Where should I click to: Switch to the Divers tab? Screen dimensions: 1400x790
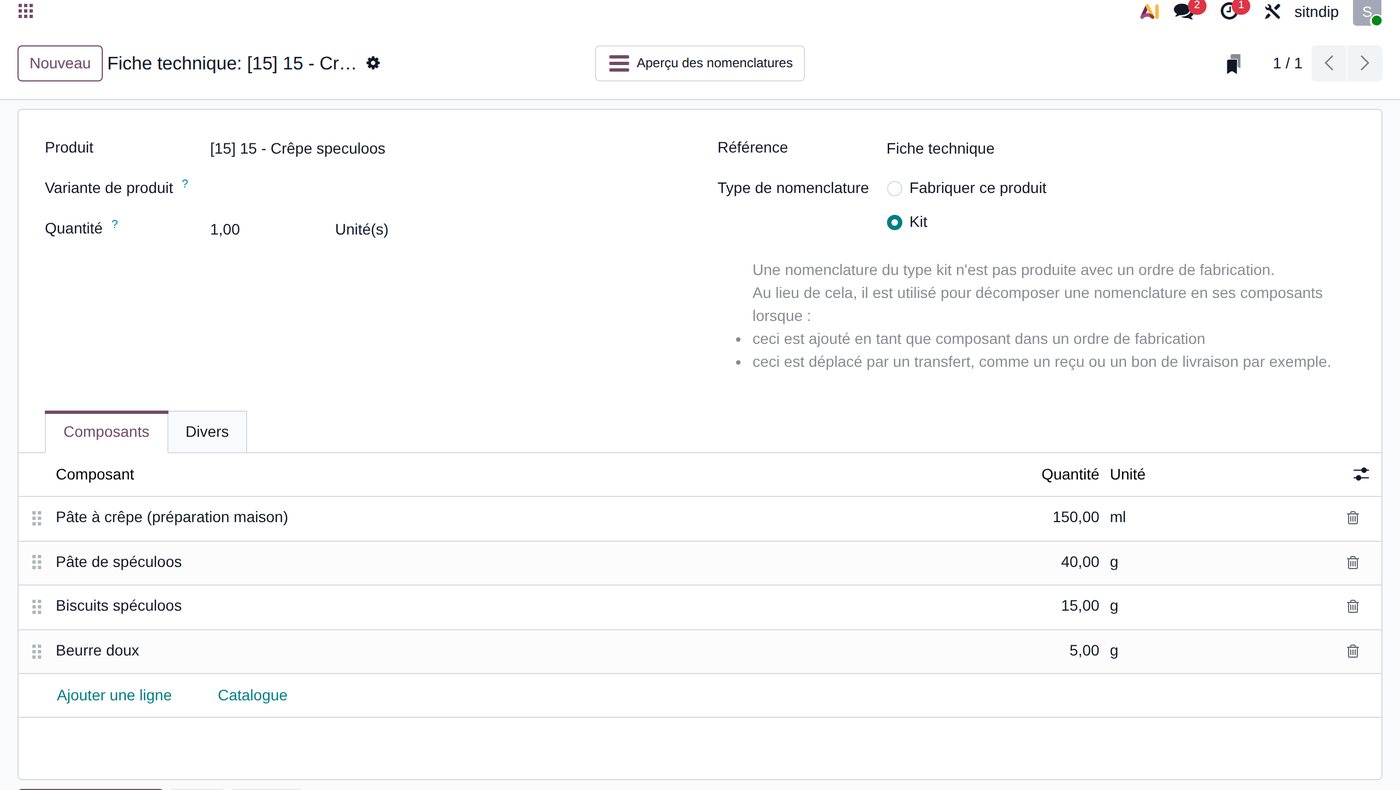[207, 432]
